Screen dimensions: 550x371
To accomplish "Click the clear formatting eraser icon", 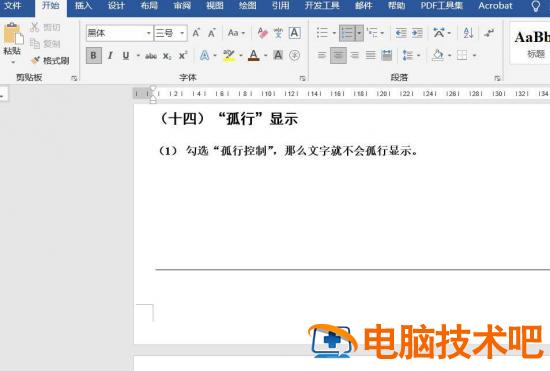I will (262, 33).
